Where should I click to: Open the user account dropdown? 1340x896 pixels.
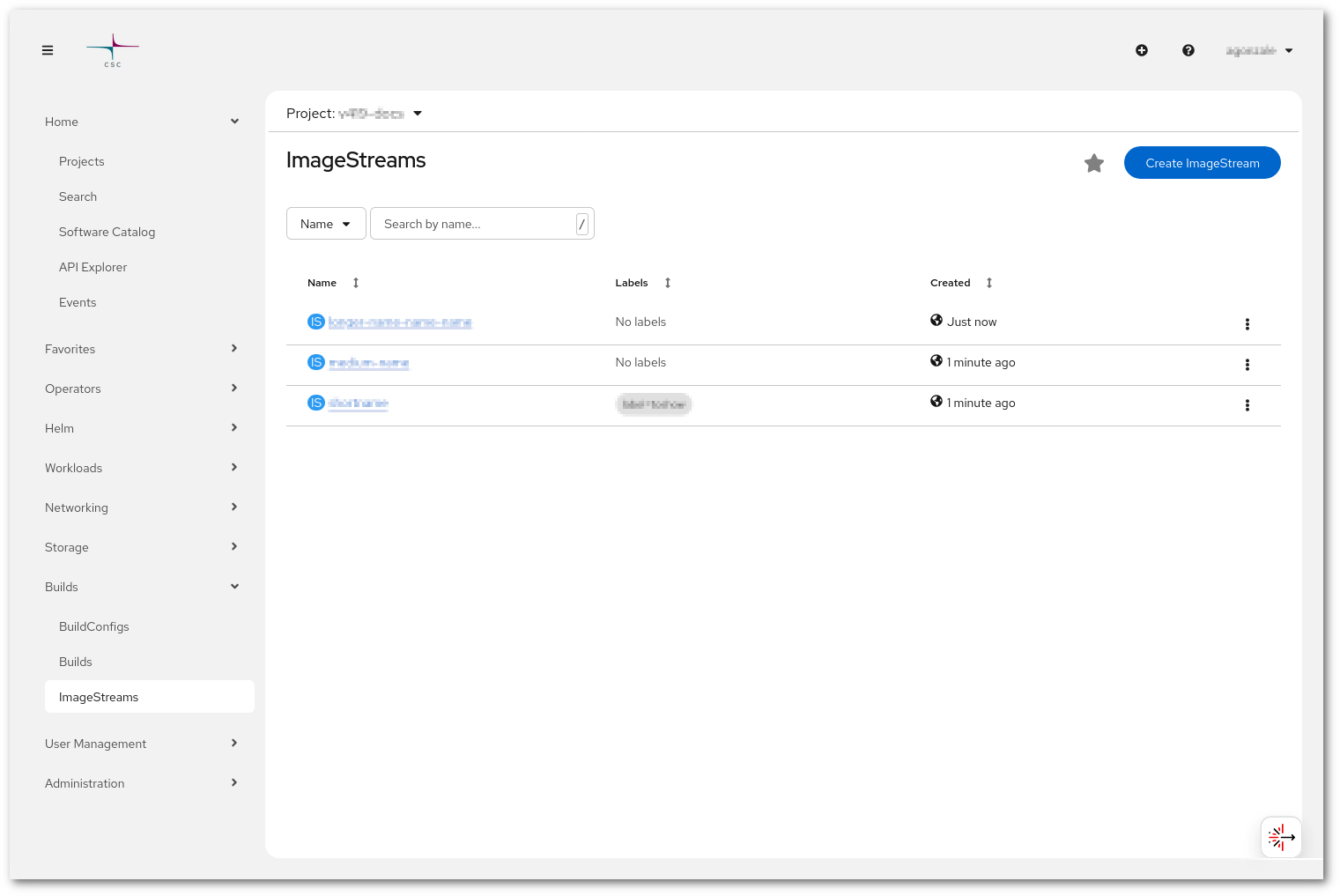click(1259, 50)
